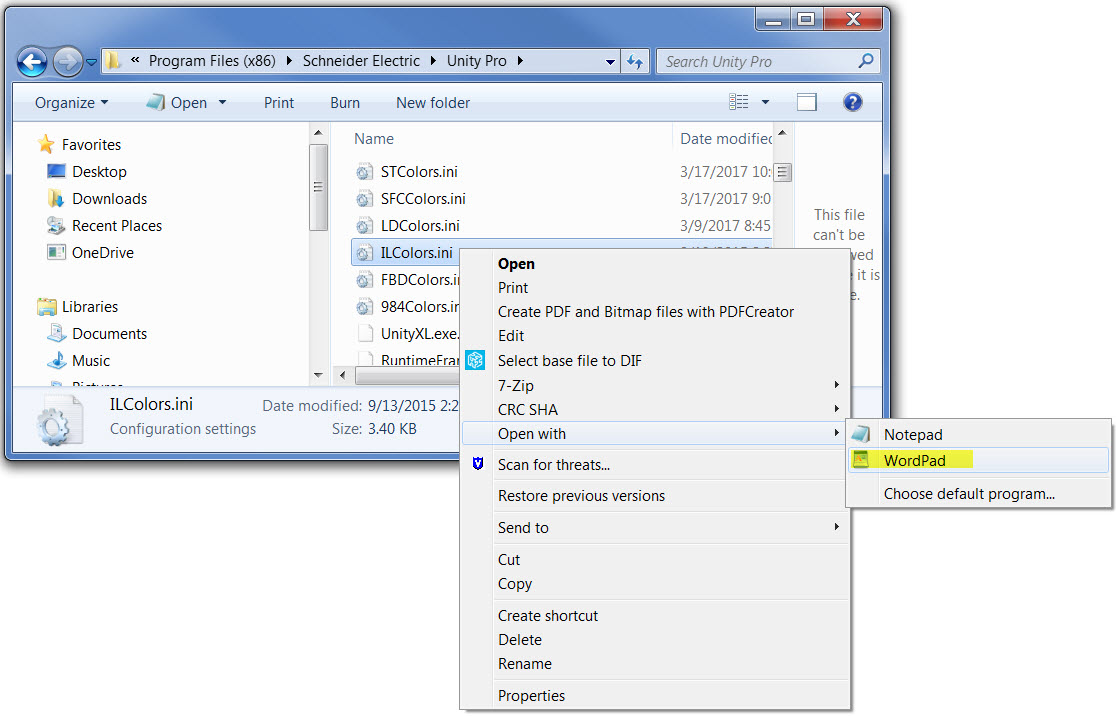1116x716 pixels.
Task: Click the refresh button beside address bar
Action: 634,62
